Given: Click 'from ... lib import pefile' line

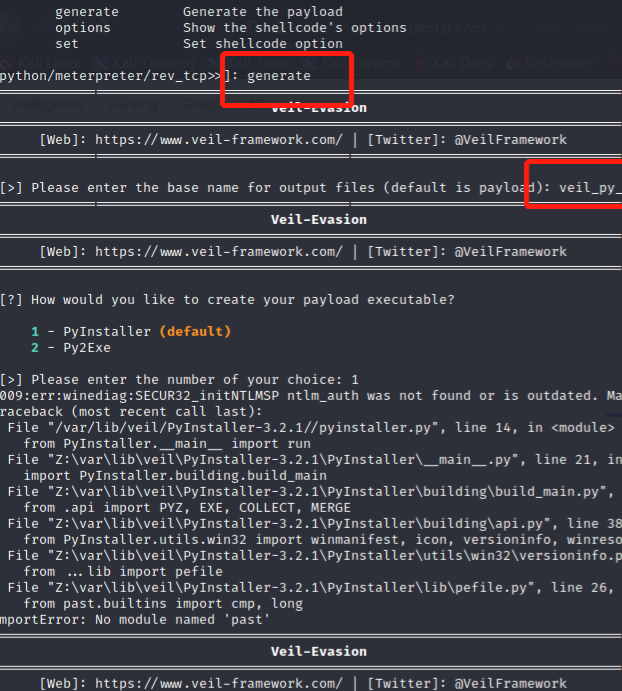Looking at the screenshot, I should pos(123,572).
